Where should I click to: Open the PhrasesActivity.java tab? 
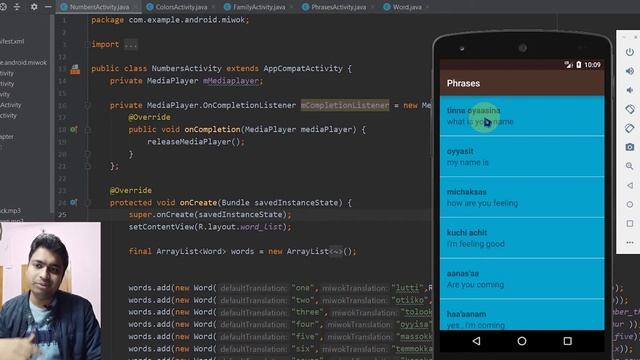click(x=334, y=7)
